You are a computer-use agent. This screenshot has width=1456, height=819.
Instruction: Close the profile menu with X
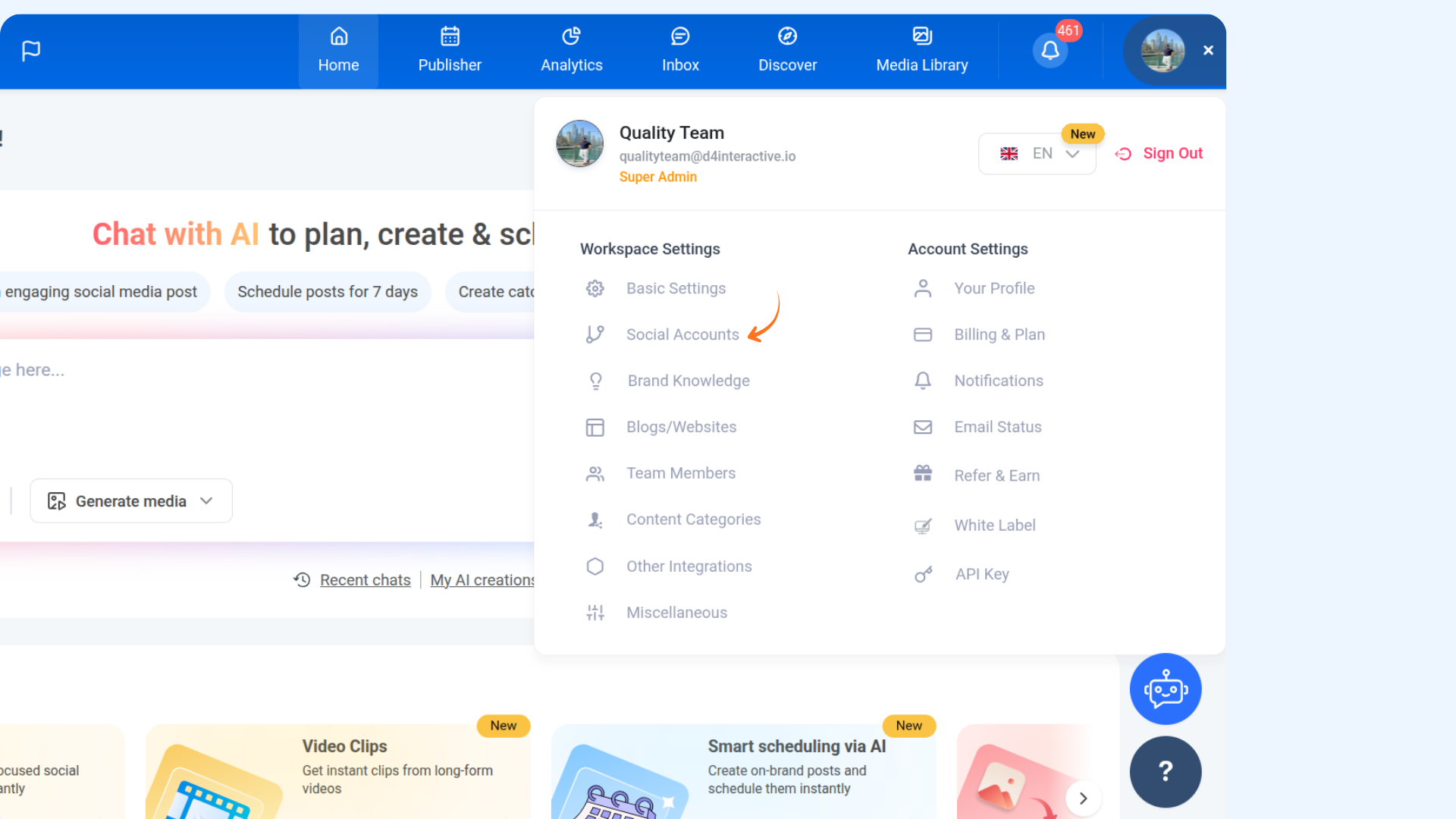coord(1208,51)
